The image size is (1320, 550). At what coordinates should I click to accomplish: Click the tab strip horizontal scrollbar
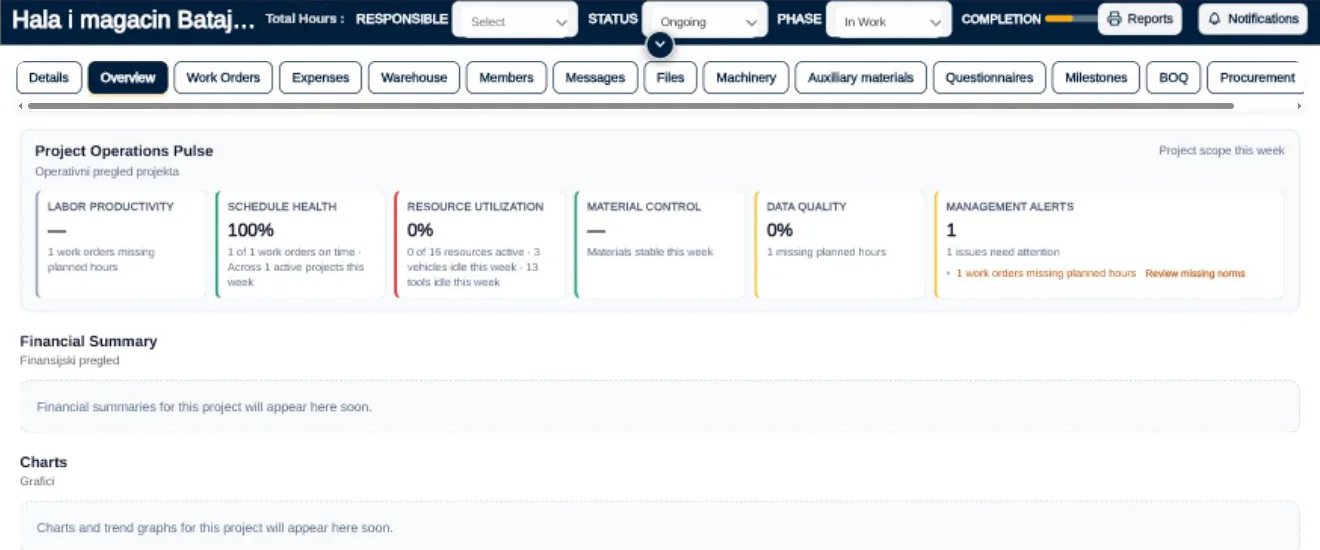(x=630, y=105)
